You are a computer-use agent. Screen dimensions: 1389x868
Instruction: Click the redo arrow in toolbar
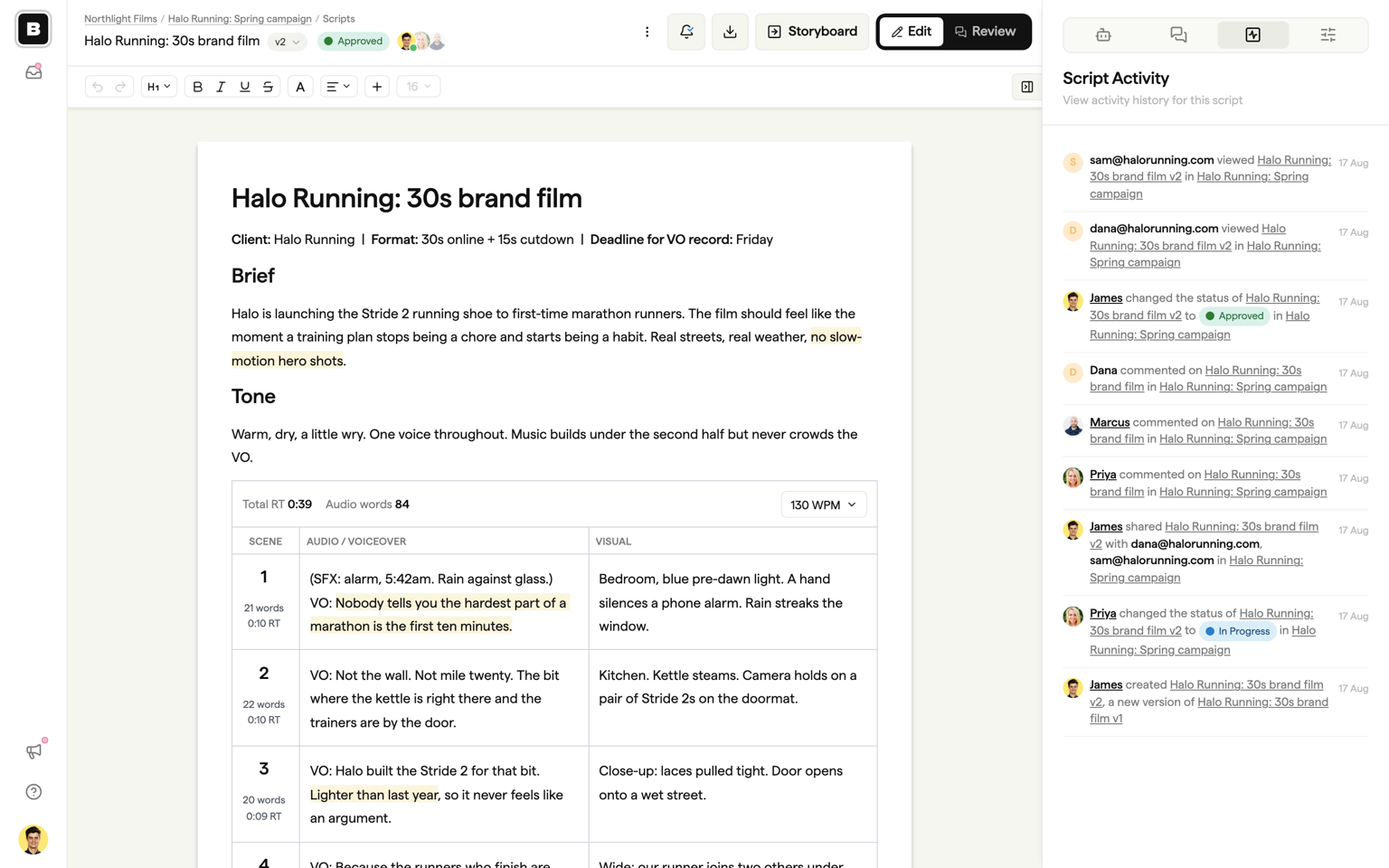point(120,87)
